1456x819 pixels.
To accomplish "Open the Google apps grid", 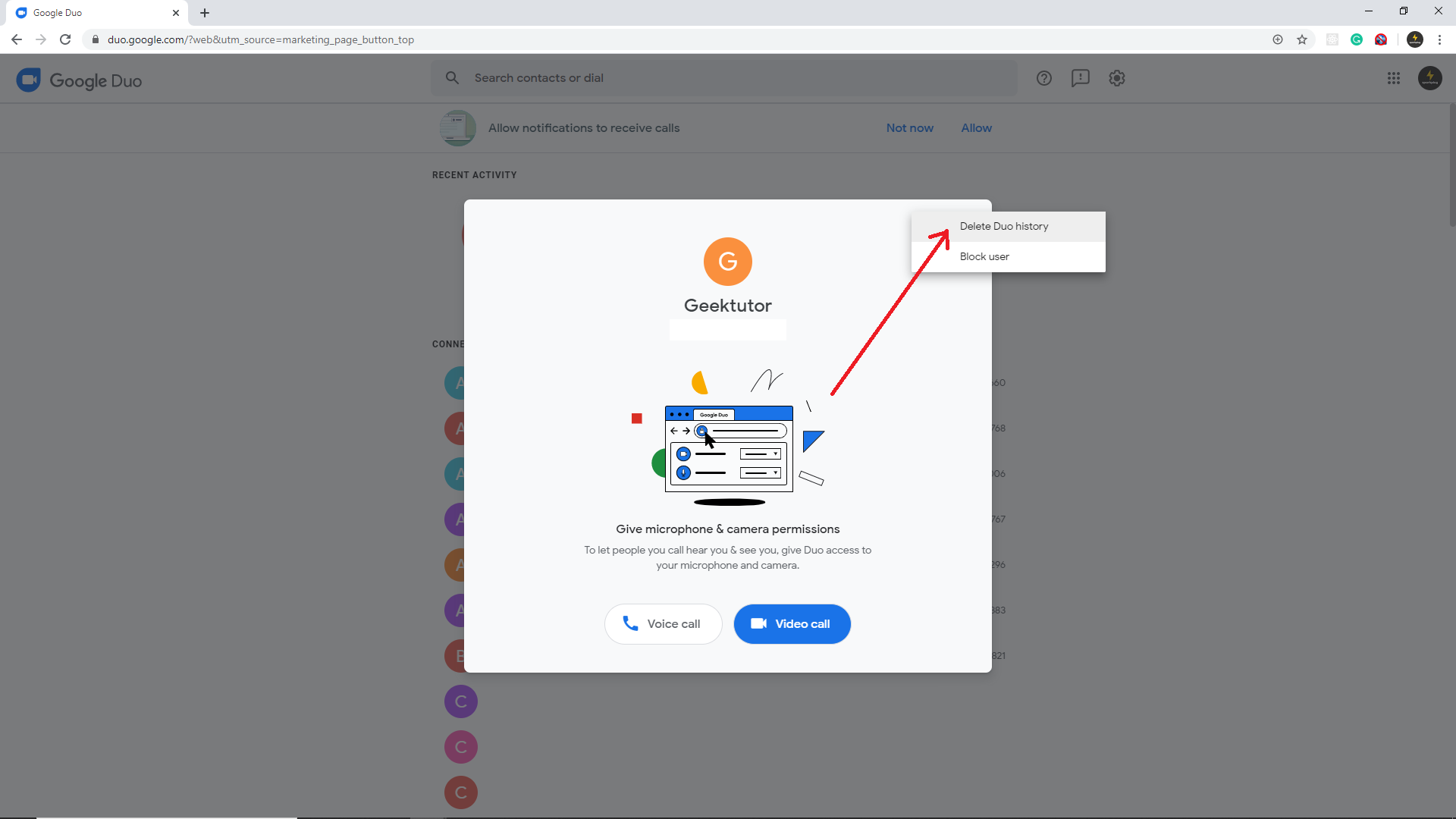I will 1394,78.
